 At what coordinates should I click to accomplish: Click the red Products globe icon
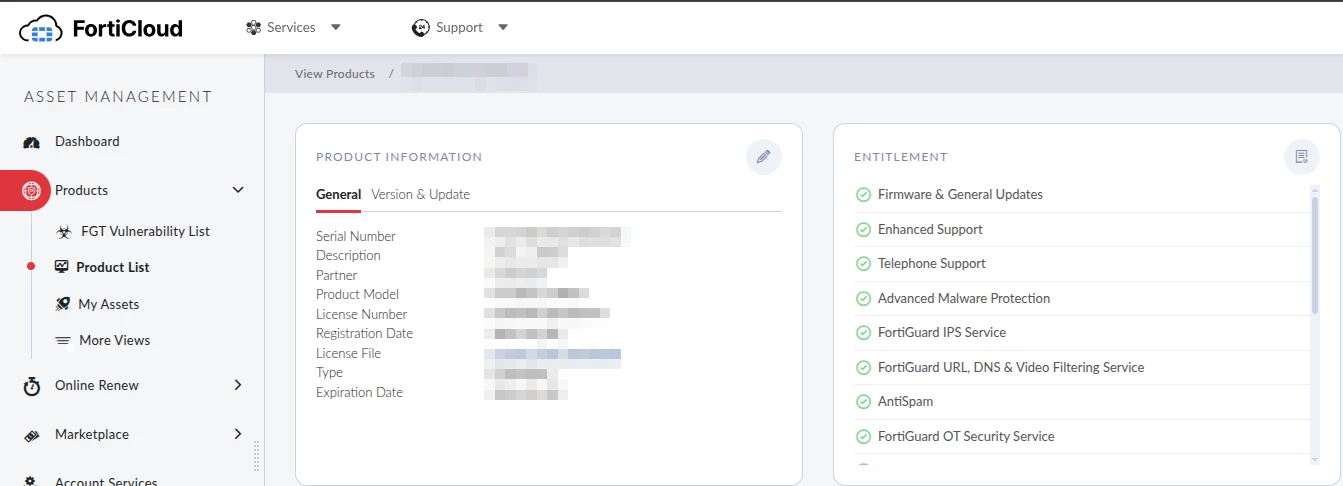tap(31, 190)
